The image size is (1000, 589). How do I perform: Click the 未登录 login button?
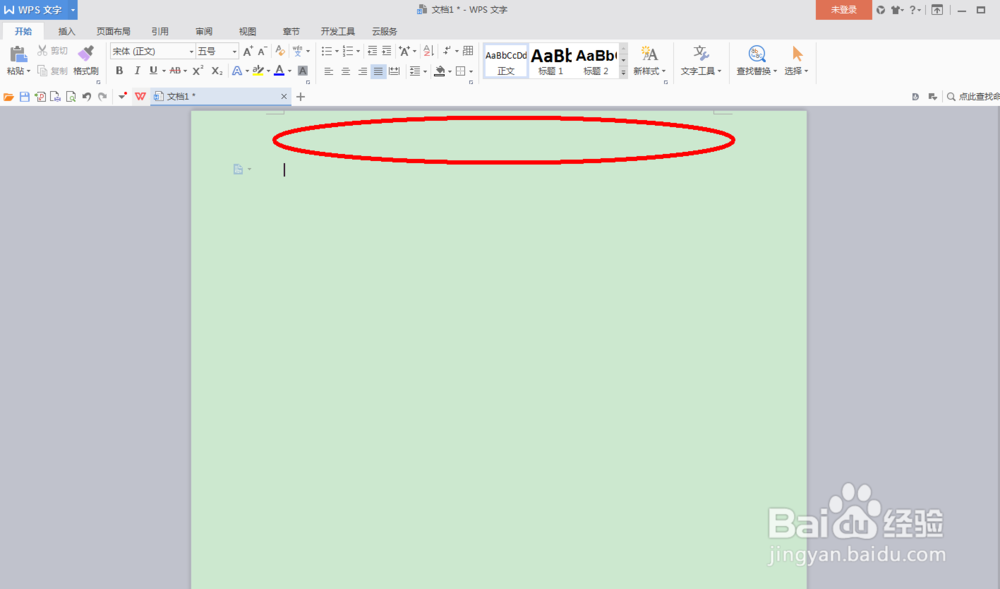point(843,10)
